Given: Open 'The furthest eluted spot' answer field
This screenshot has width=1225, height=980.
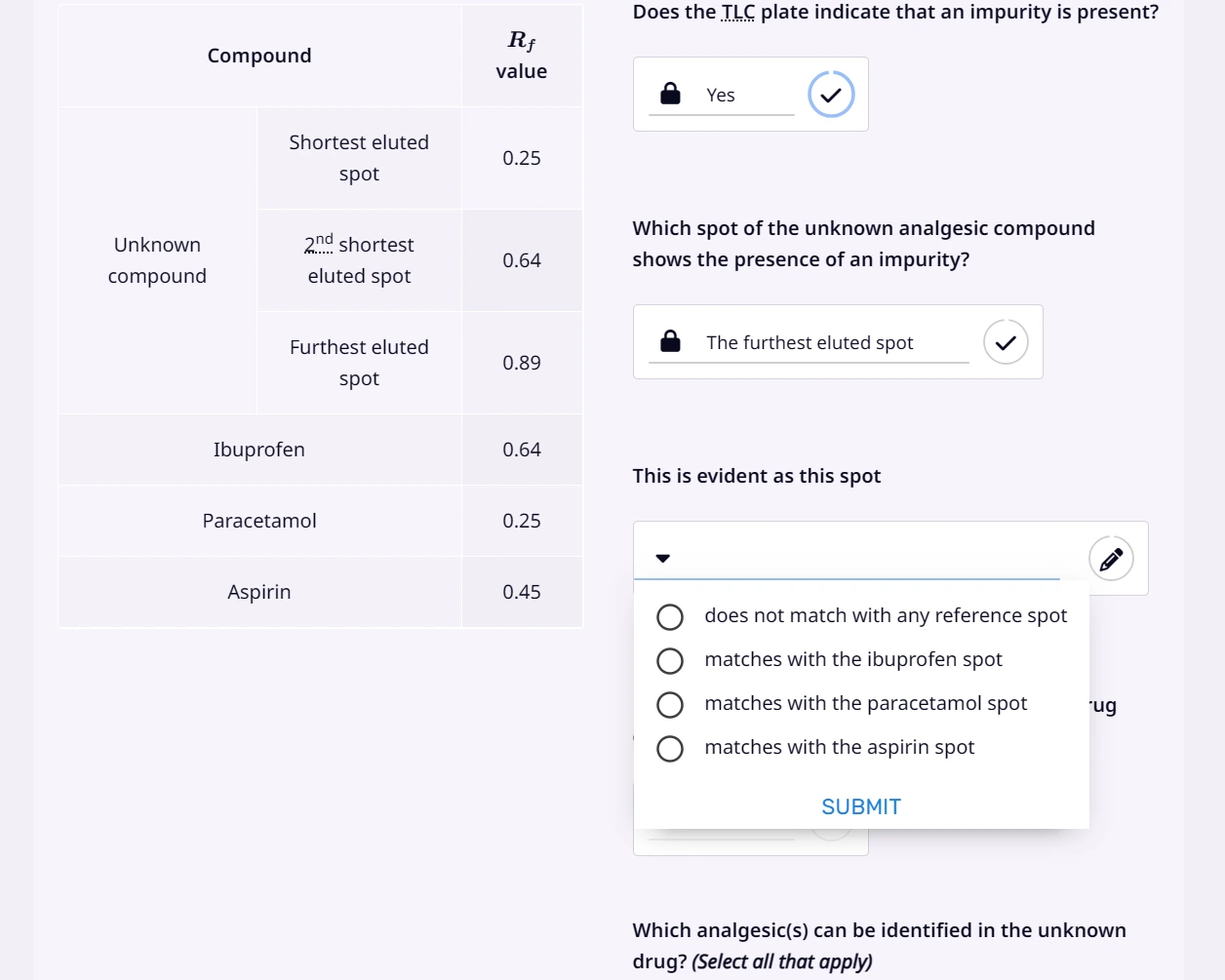Looking at the screenshot, I should 810,343.
